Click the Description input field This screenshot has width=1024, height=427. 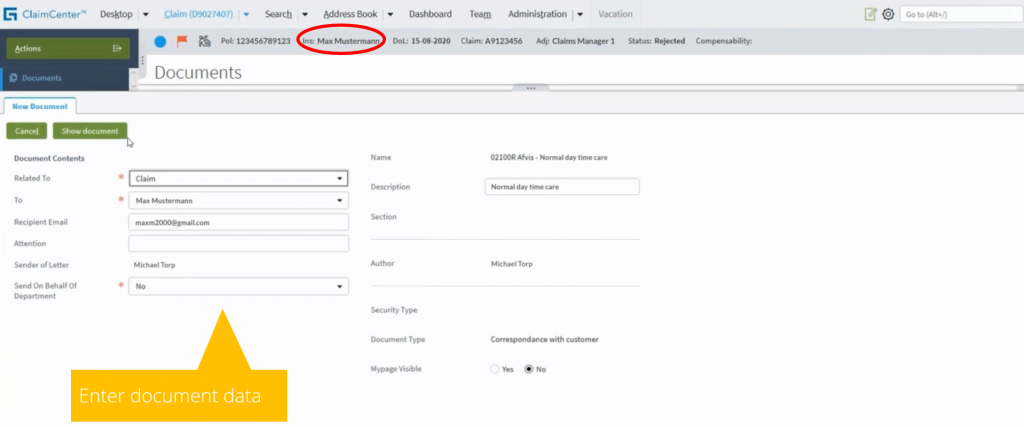pyautogui.click(x=562, y=187)
